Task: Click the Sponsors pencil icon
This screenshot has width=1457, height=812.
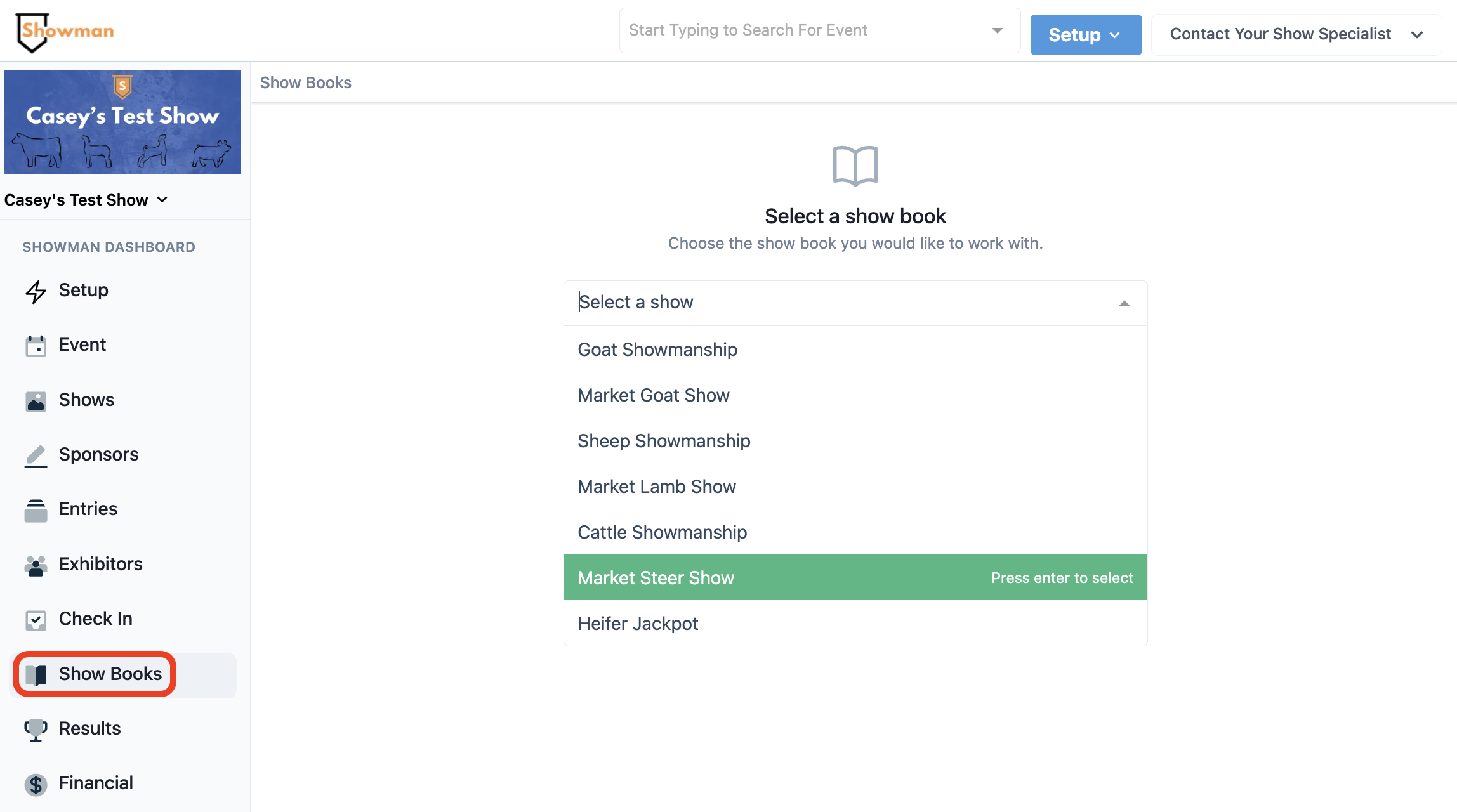Action: click(36, 455)
